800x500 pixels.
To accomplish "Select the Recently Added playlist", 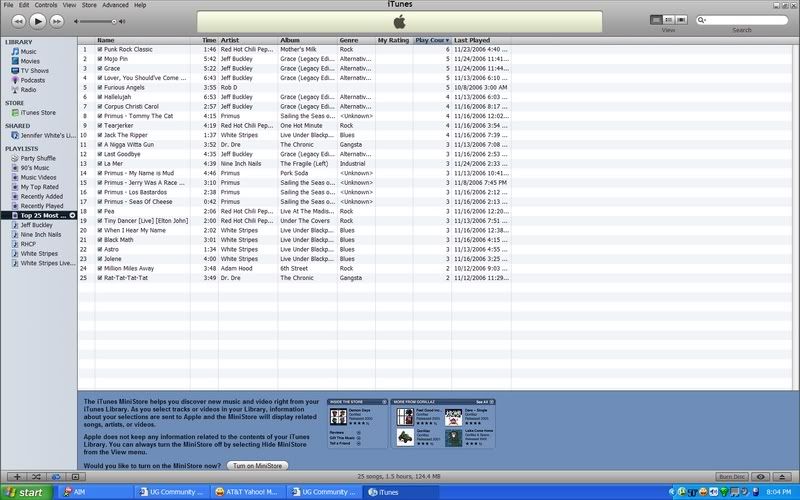I will (37, 196).
